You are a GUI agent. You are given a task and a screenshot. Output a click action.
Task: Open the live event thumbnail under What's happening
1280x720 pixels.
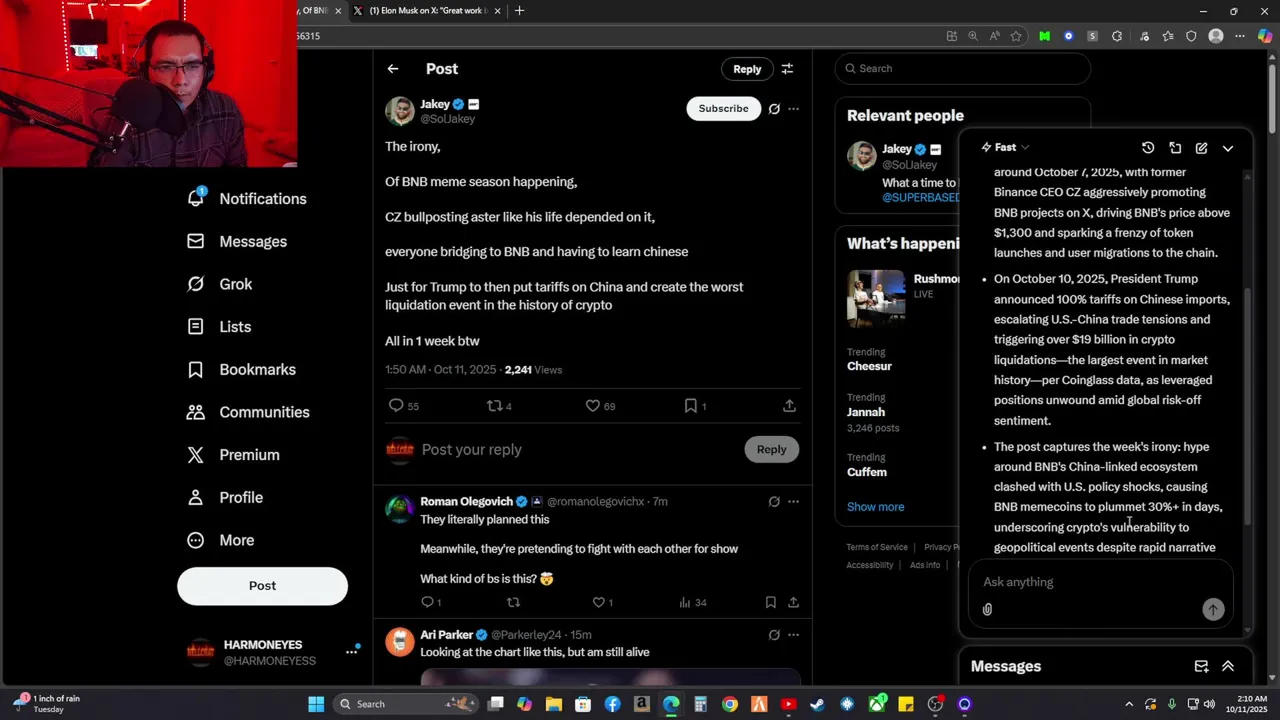tap(876, 298)
